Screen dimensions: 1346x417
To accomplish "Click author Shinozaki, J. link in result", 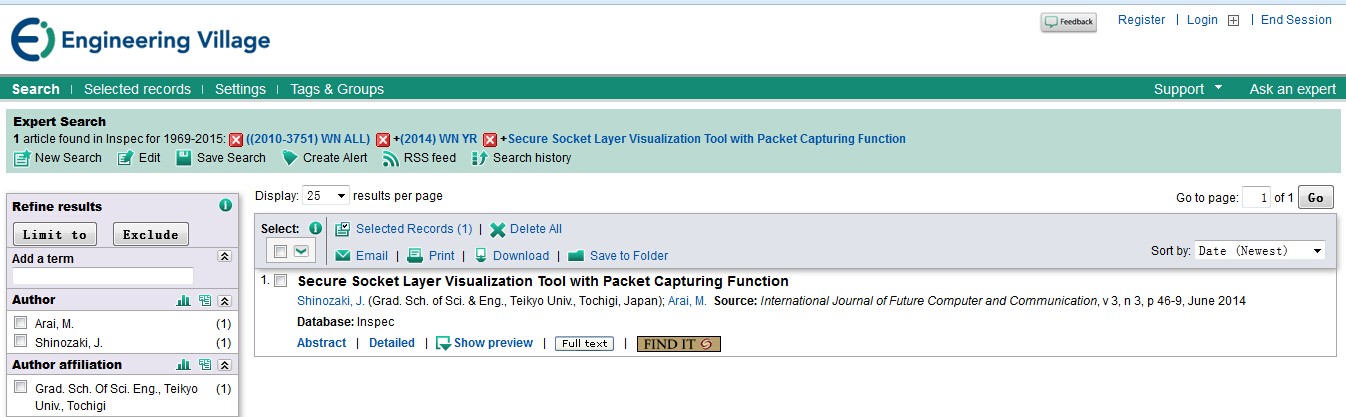I will (331, 301).
